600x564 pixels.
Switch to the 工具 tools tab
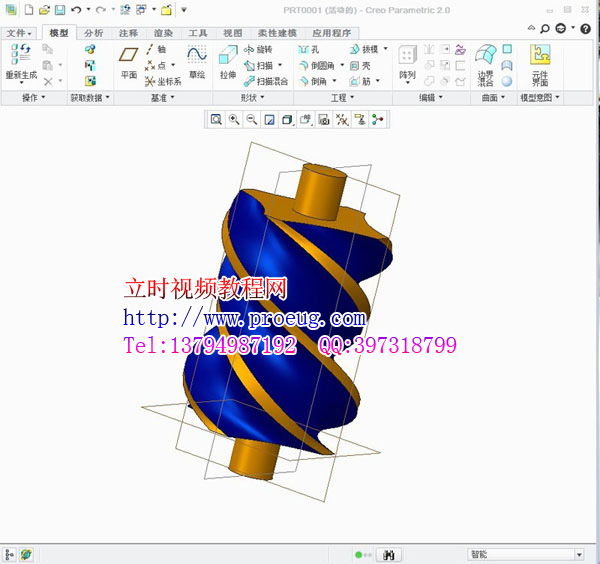coord(198,33)
